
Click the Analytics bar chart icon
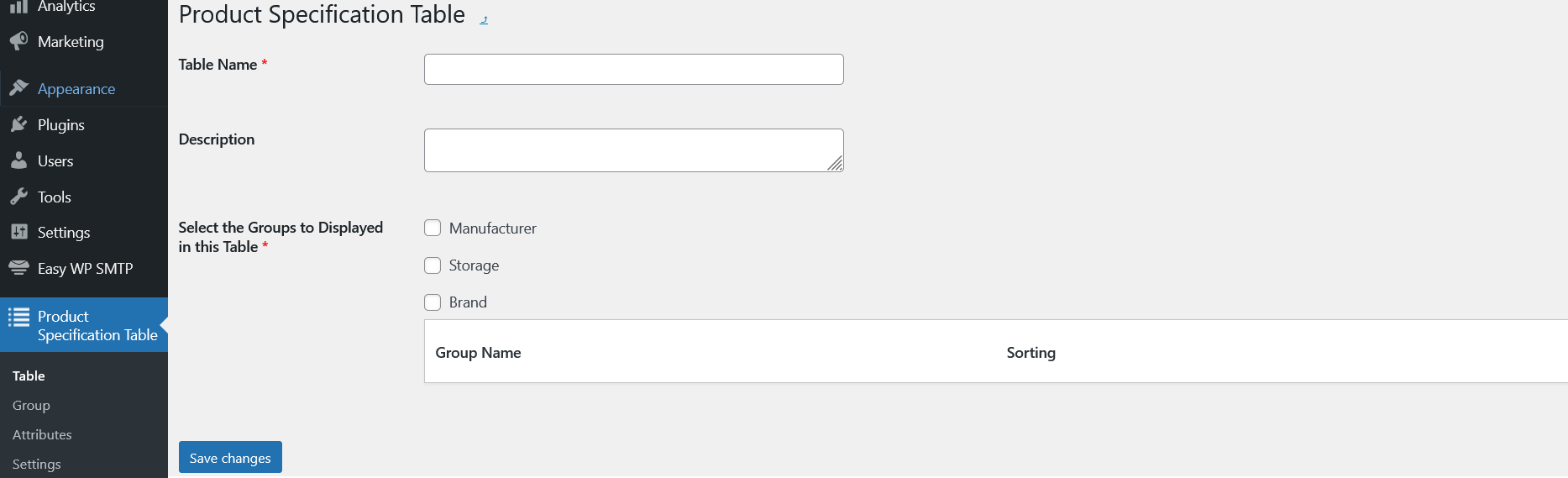pyautogui.click(x=18, y=7)
